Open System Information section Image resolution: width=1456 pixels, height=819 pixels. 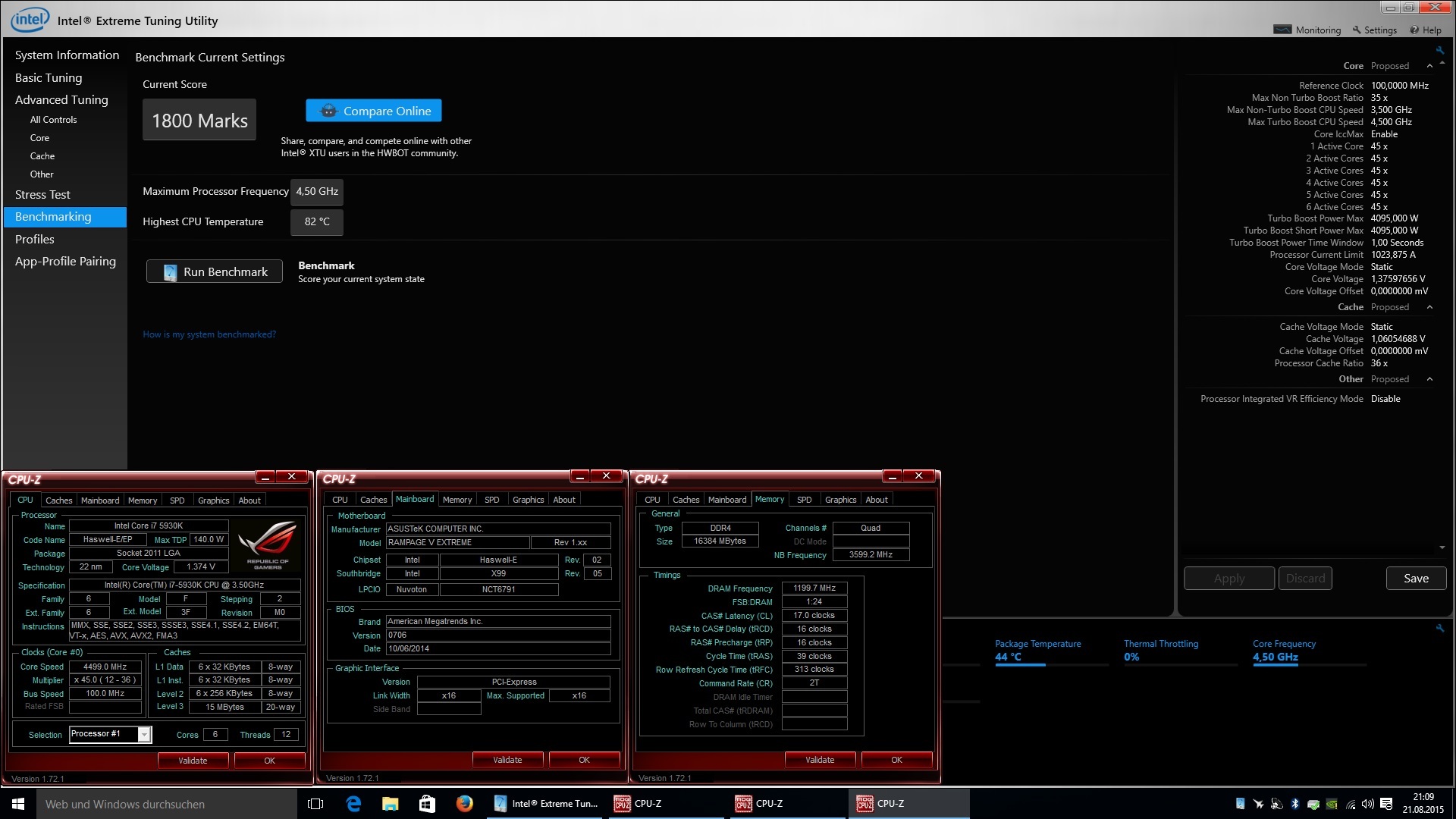pos(67,55)
